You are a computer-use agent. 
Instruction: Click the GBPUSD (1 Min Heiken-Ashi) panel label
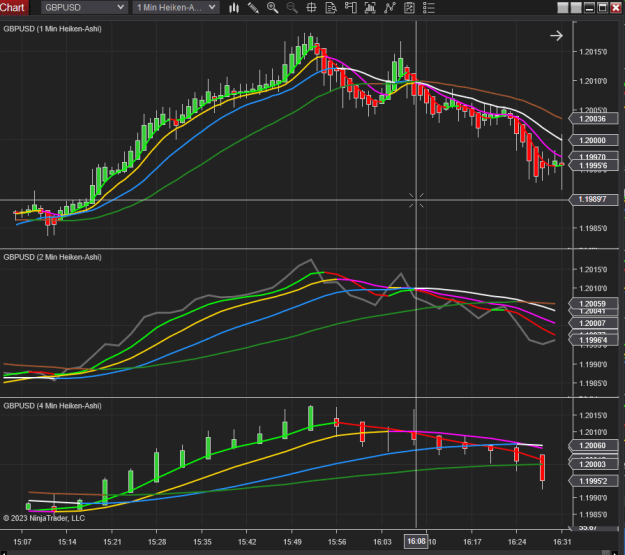[x=52, y=29]
